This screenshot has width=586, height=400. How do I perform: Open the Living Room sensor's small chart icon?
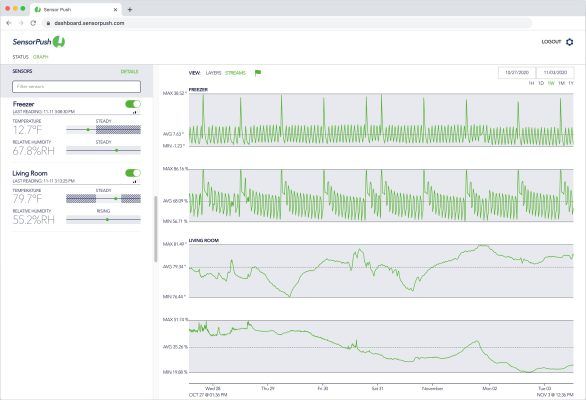coord(135,181)
